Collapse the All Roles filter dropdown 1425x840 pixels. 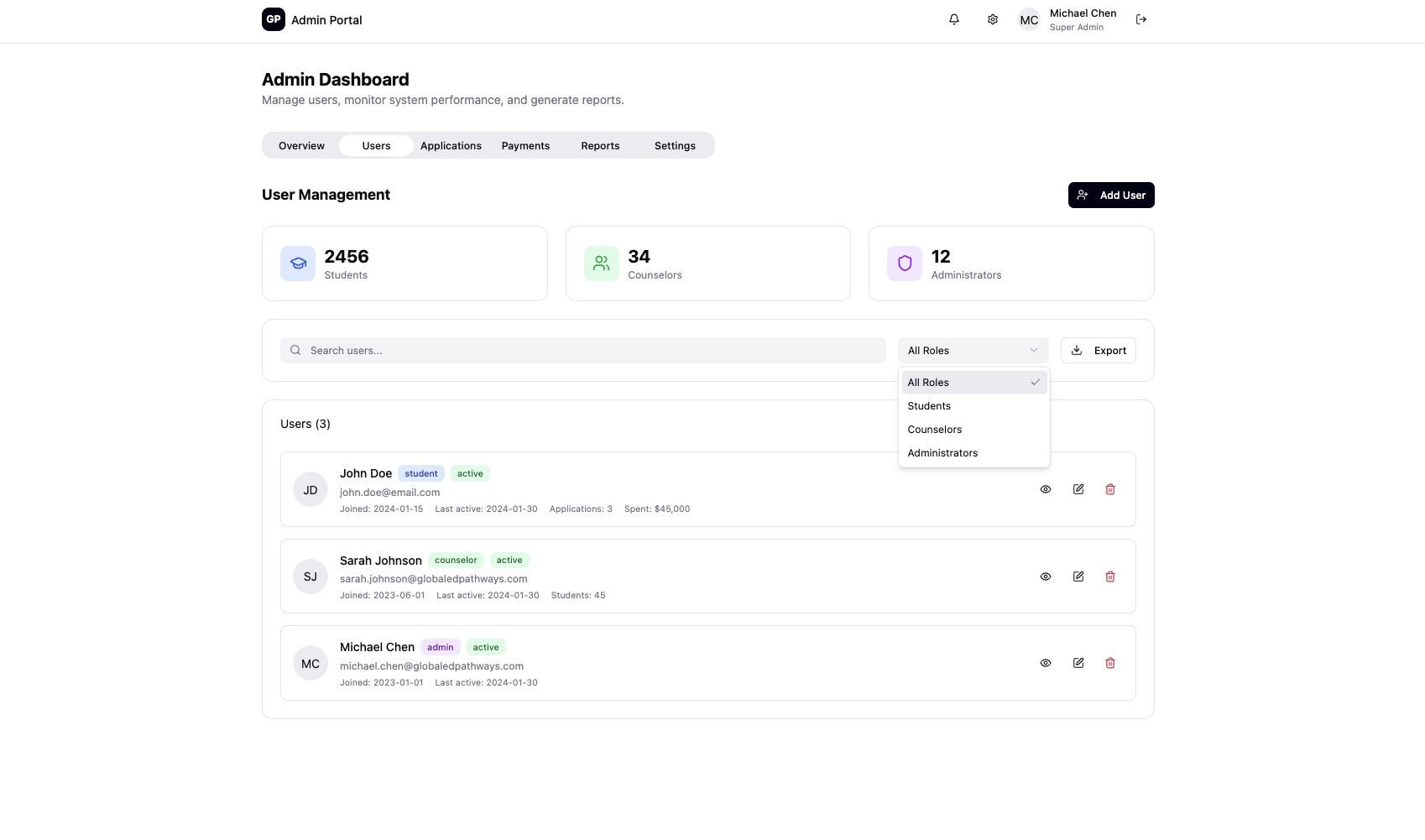tap(973, 351)
